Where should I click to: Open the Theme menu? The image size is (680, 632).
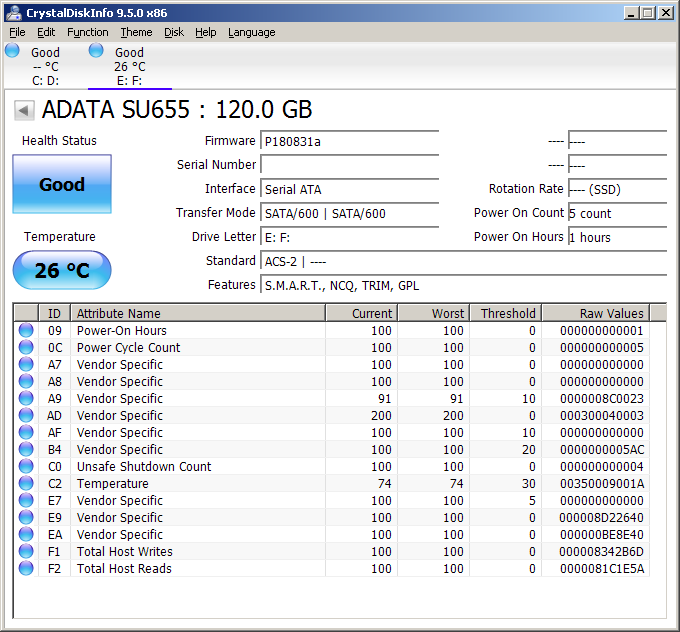click(x=136, y=33)
